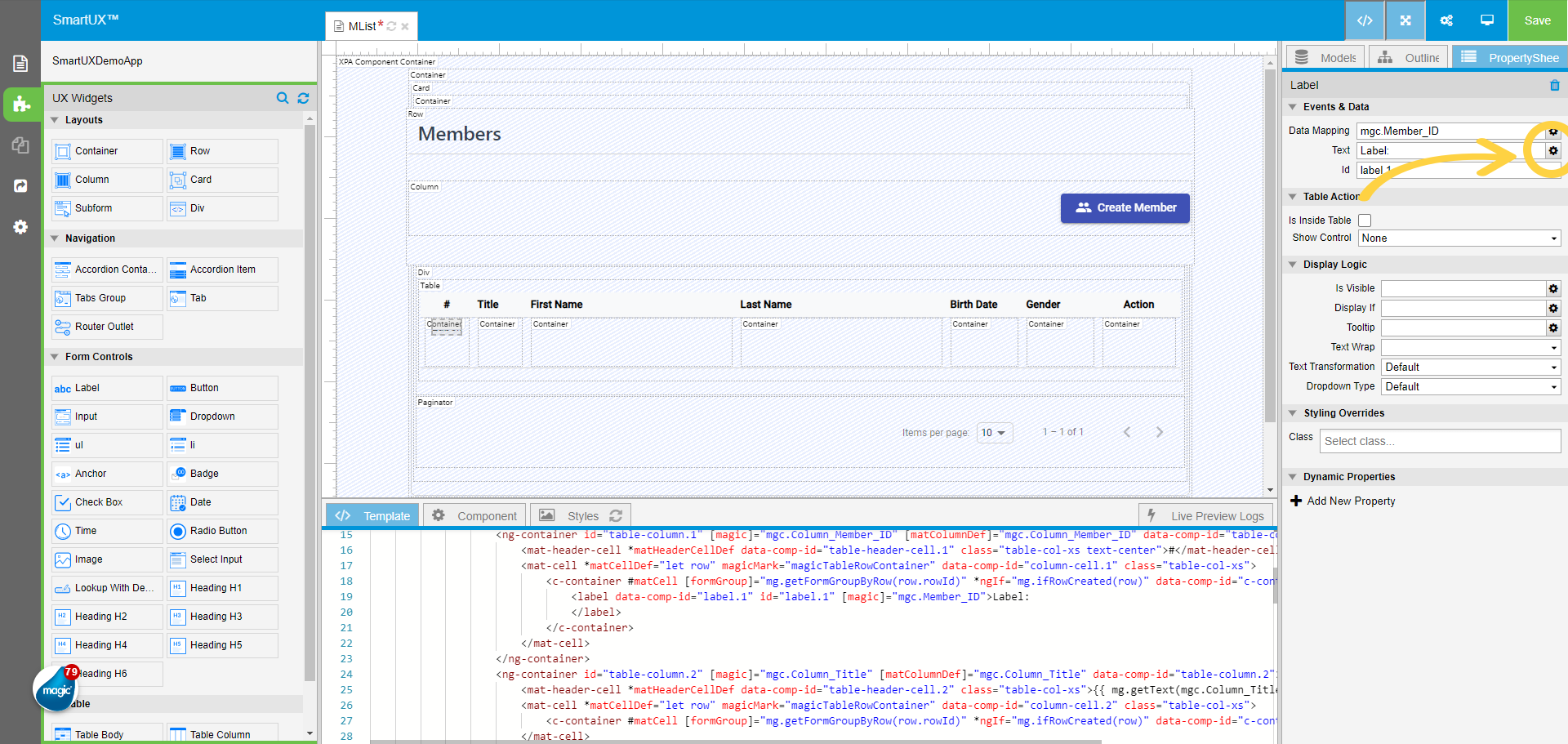Viewport: 1568px width, 744px height.
Task: Click the fullscreen expand icon in top toolbar
Action: coord(1405,20)
